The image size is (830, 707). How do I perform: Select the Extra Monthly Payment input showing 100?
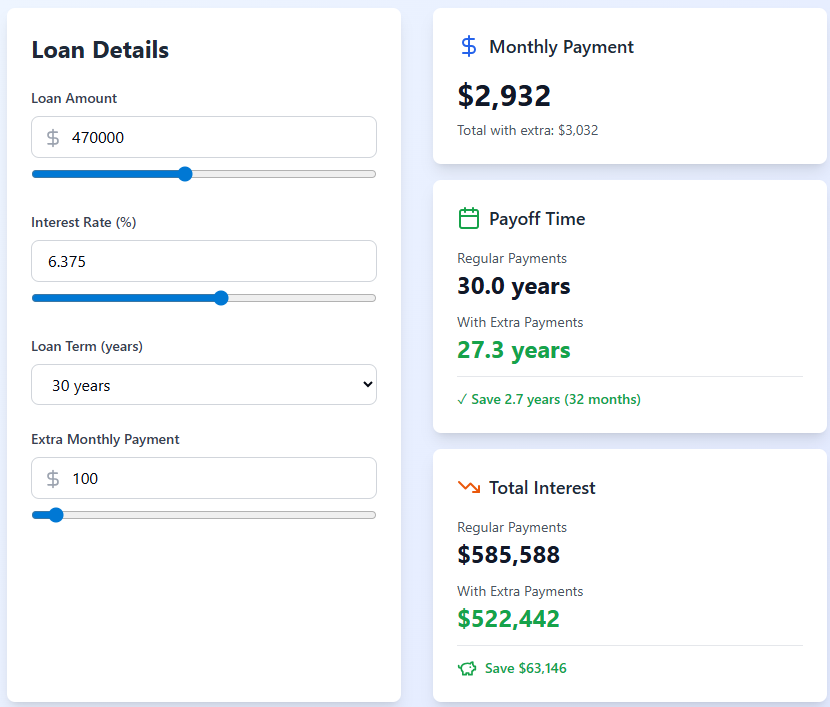pos(218,479)
